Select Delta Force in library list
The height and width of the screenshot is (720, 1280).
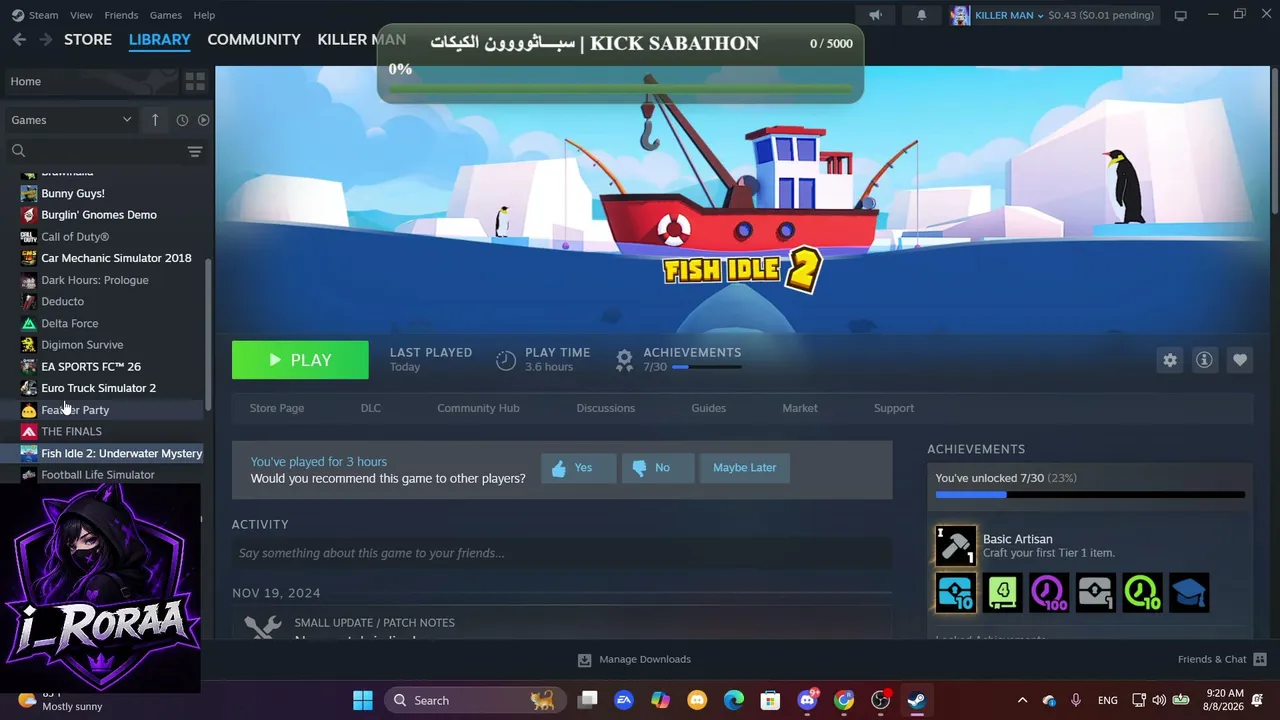point(69,323)
